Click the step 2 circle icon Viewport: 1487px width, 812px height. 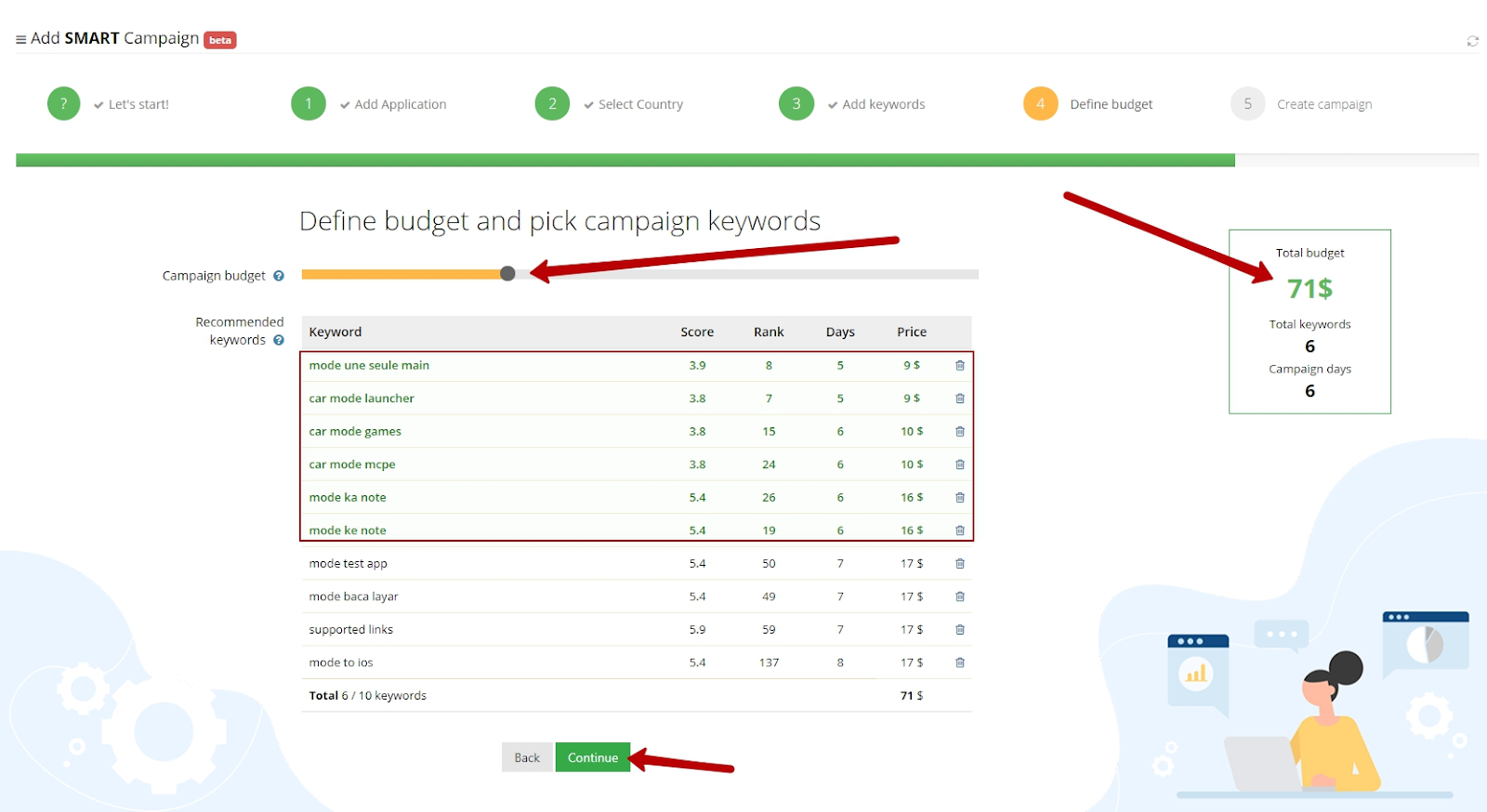click(552, 104)
